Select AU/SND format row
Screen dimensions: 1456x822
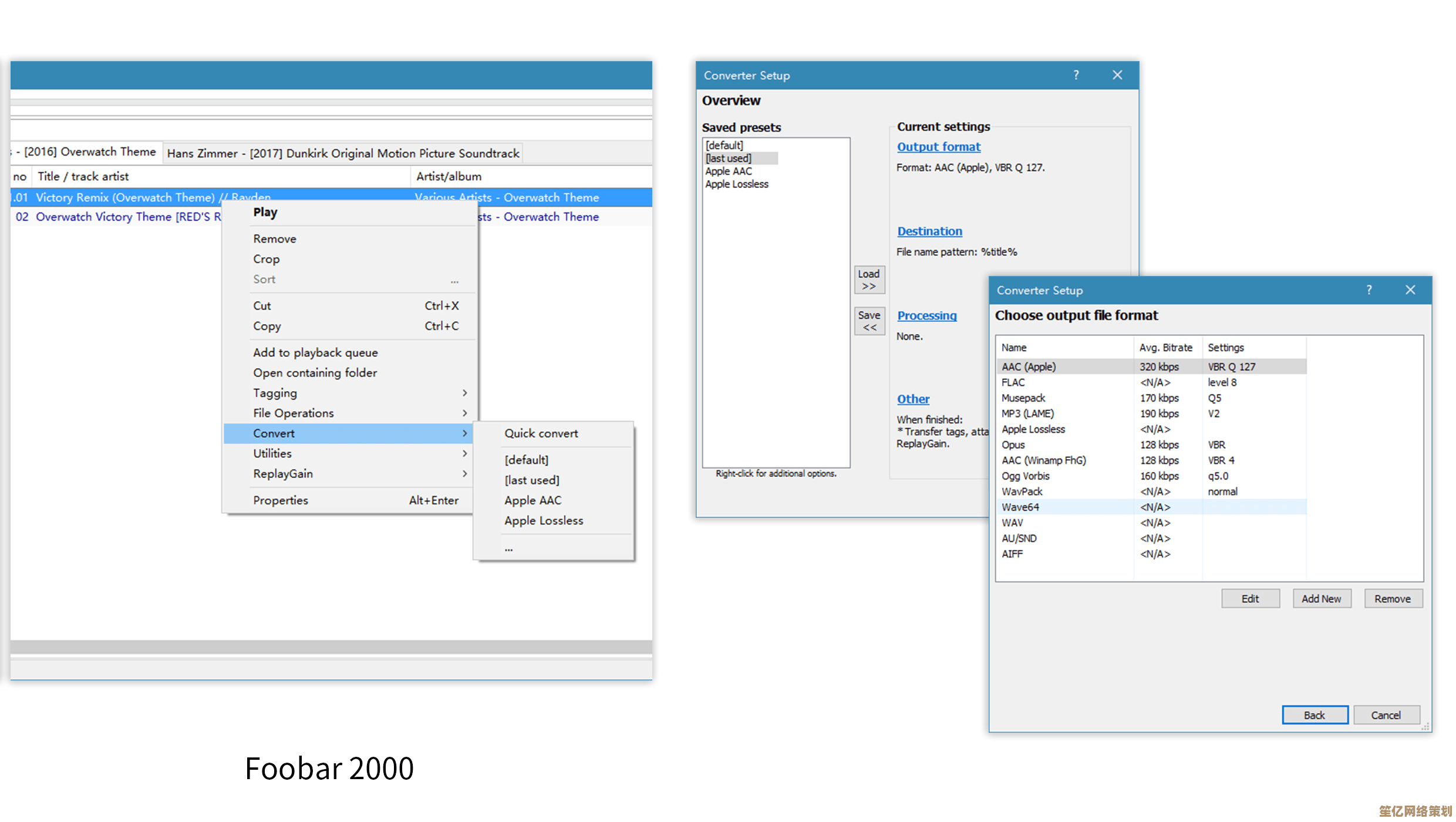1151,539
